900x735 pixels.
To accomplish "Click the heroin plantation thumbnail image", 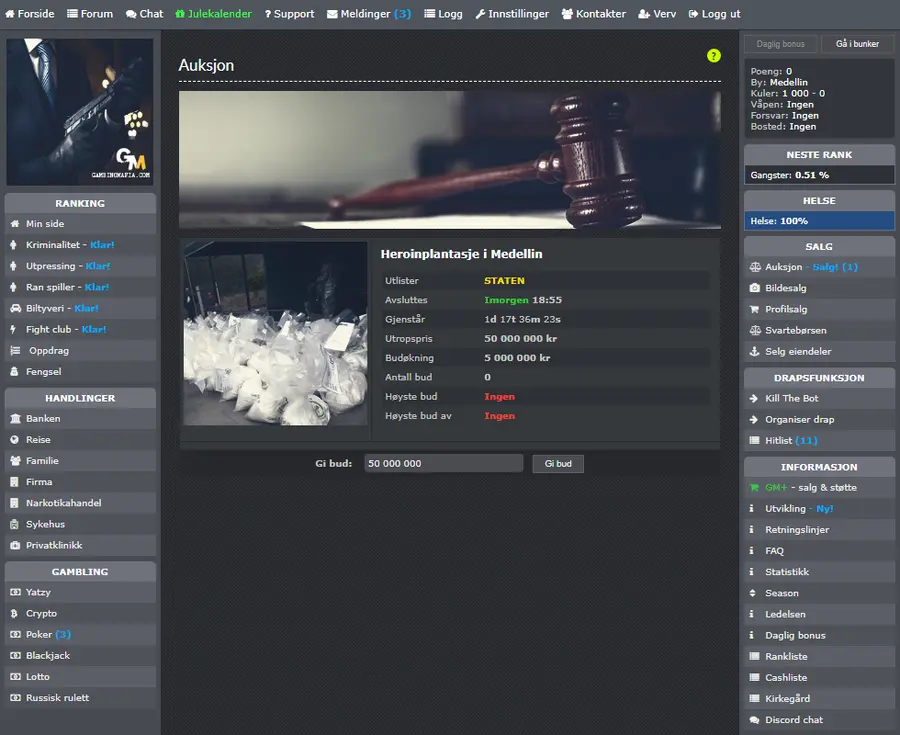I will 276,333.
